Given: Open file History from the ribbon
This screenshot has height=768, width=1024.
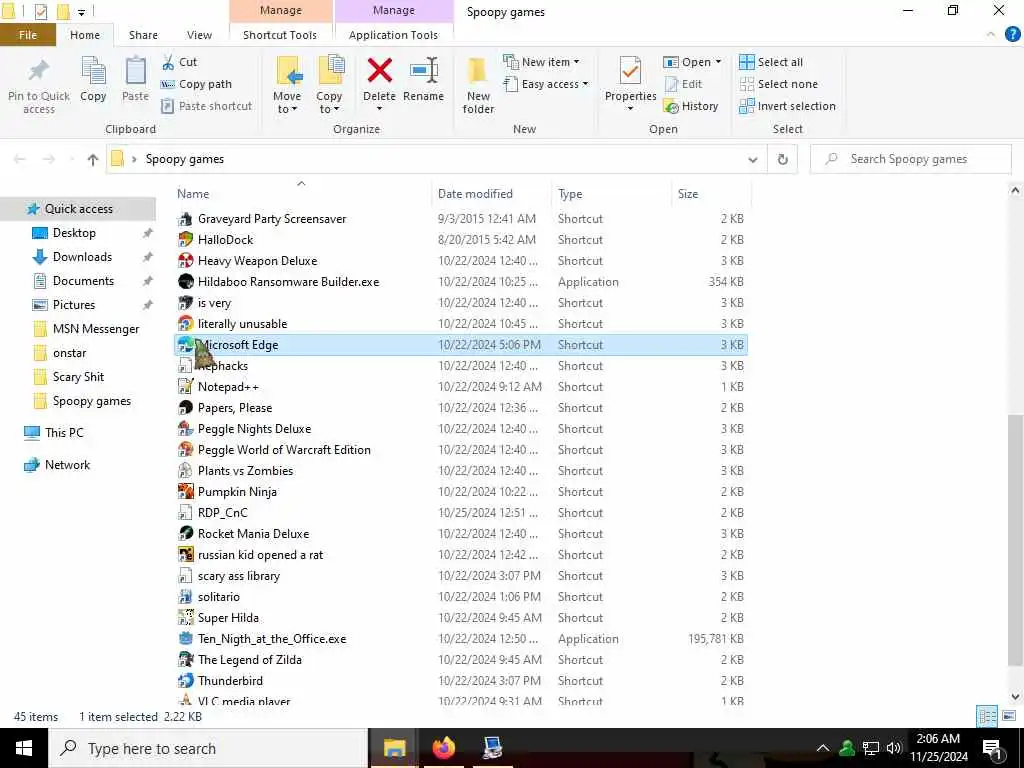Looking at the screenshot, I should pos(691,106).
